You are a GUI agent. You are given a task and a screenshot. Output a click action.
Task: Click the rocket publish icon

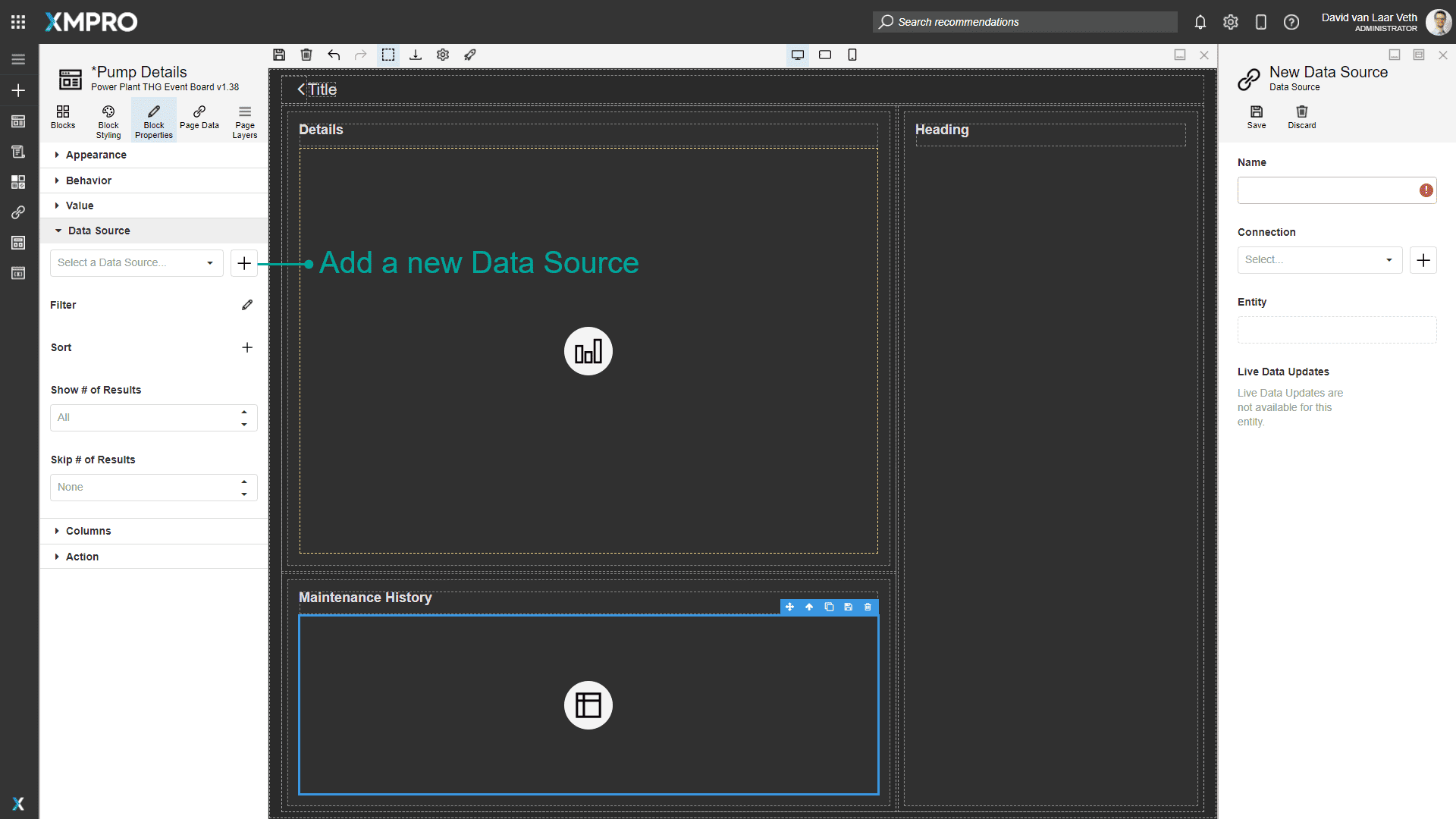470,55
